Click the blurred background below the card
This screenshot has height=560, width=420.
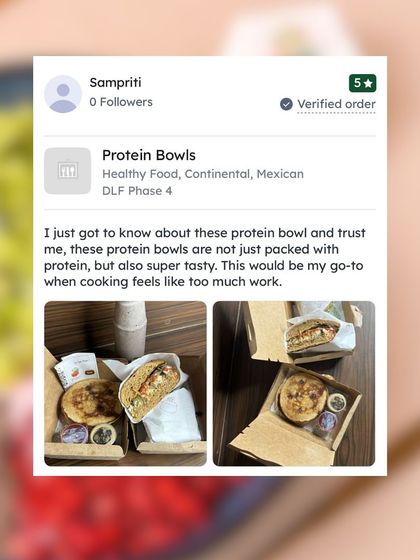(x=210, y=518)
